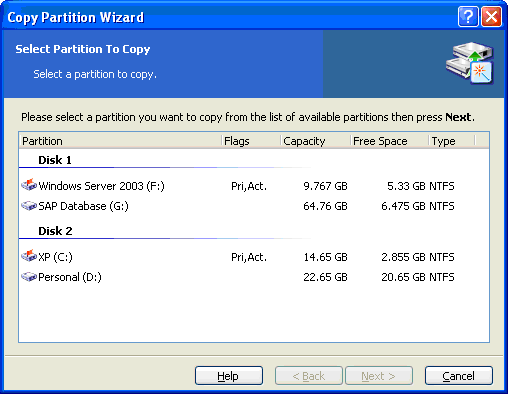Click the 64.76 GB capacity value
The image size is (508, 394).
(x=325, y=206)
